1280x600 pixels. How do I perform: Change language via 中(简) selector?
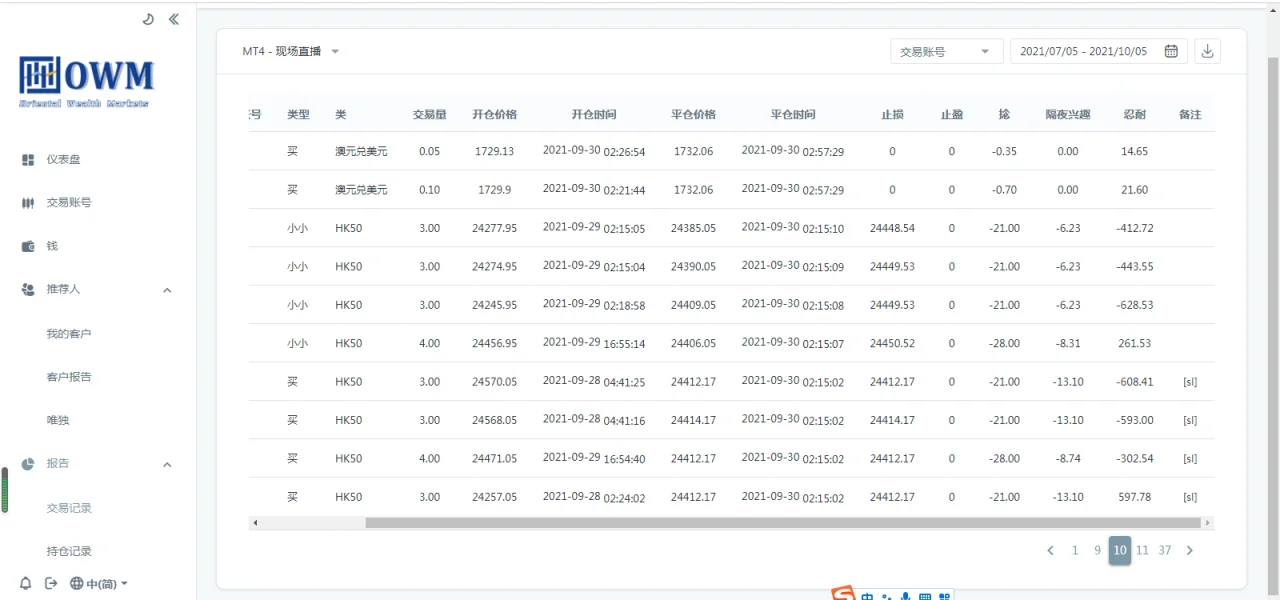[99, 584]
